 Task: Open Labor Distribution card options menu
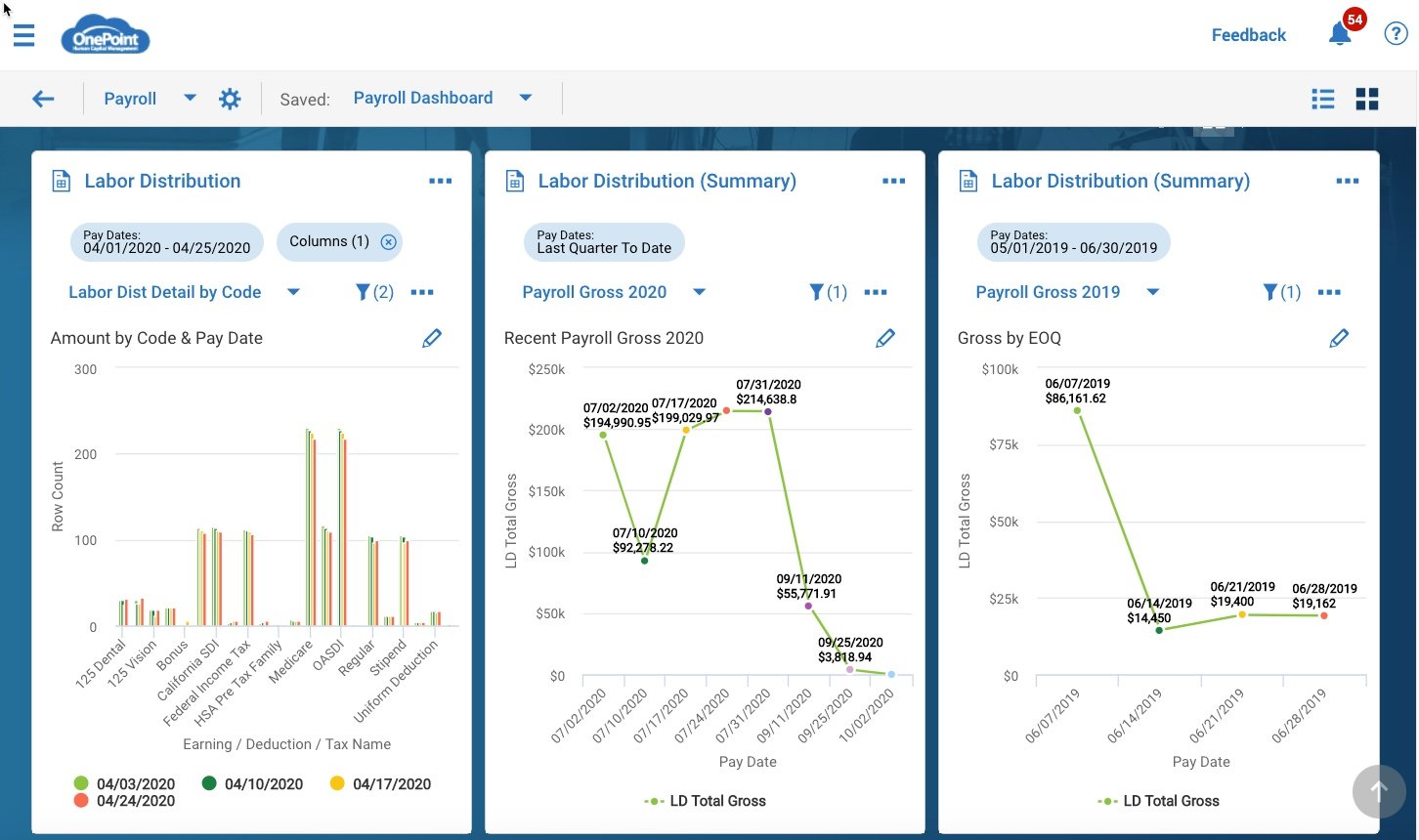click(440, 181)
